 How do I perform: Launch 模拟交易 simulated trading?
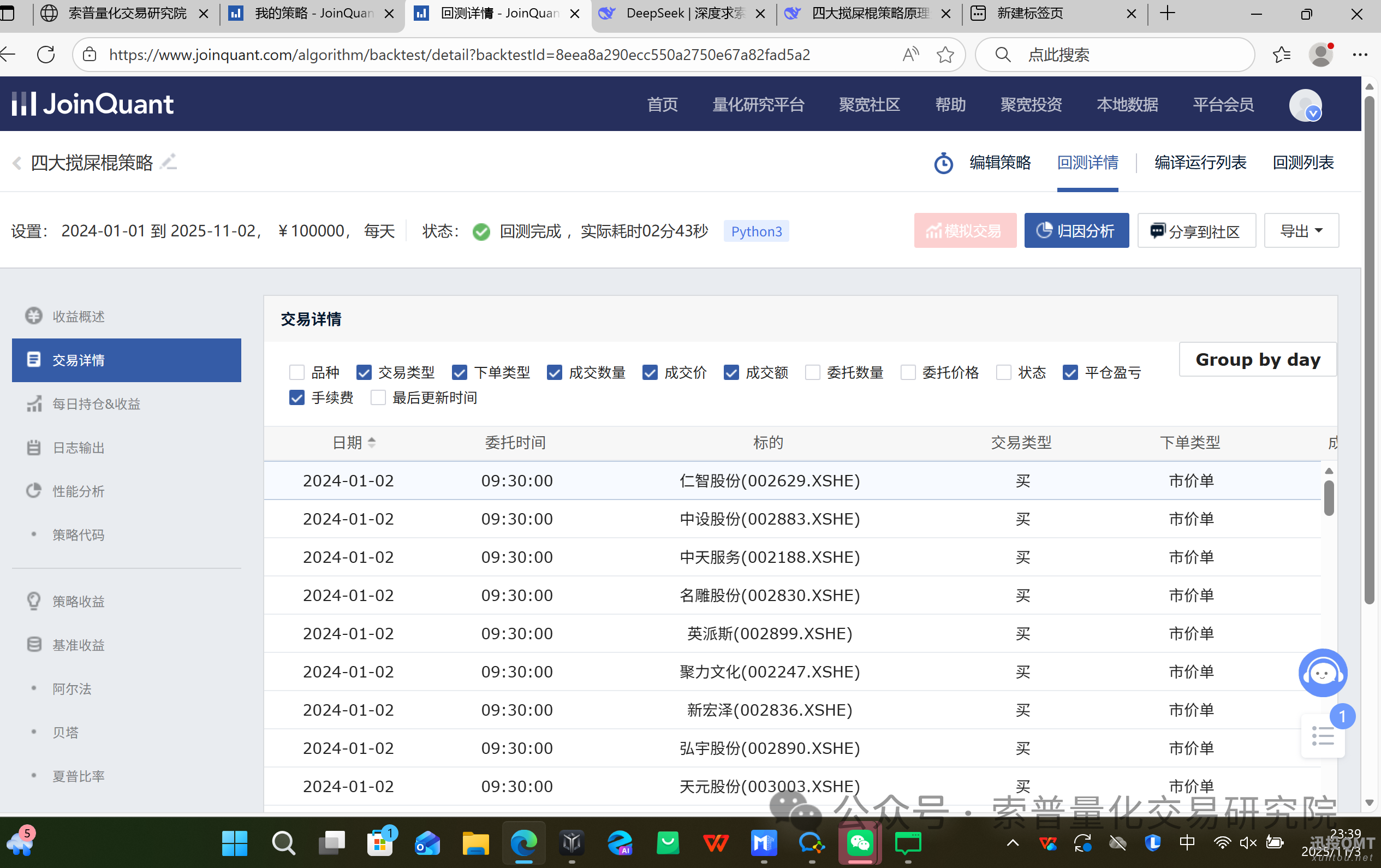[965, 230]
